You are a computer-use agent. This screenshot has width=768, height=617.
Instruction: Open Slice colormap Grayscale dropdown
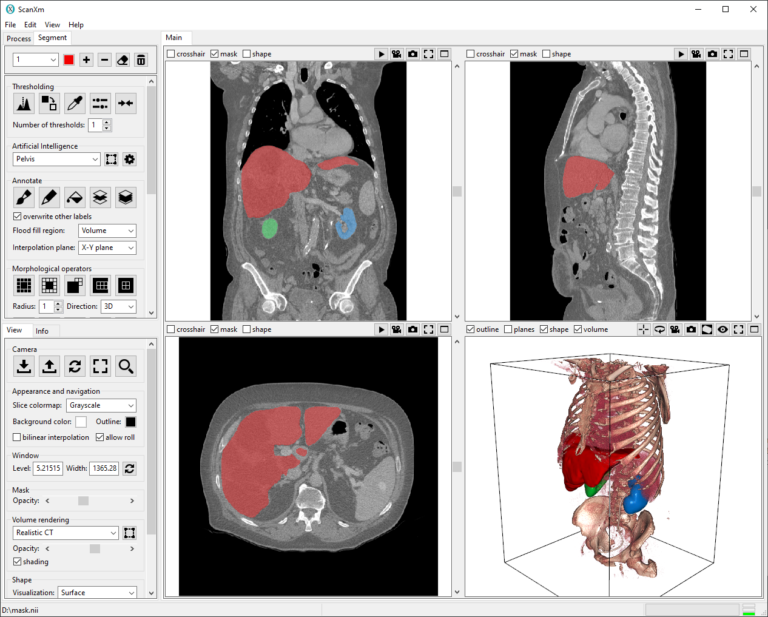(x=101, y=405)
